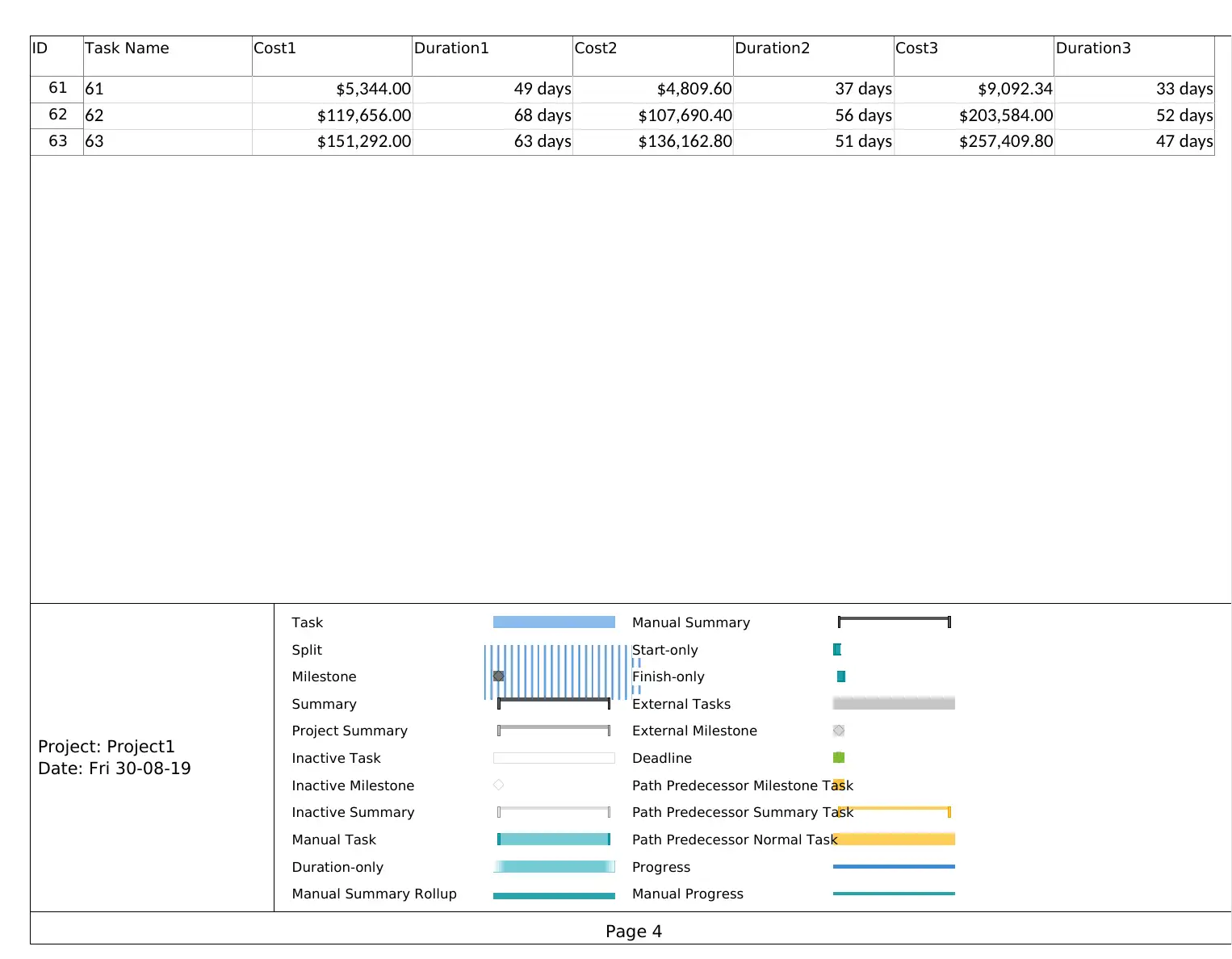Click the green Deadline marker
The image size is (1232, 959).
(x=839, y=757)
